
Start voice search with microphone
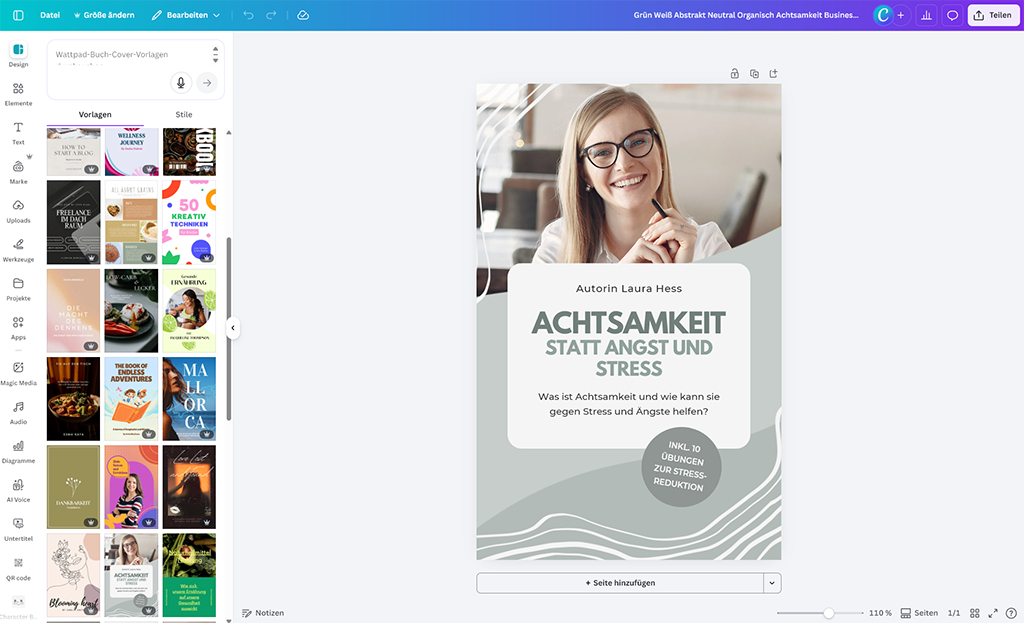point(181,83)
